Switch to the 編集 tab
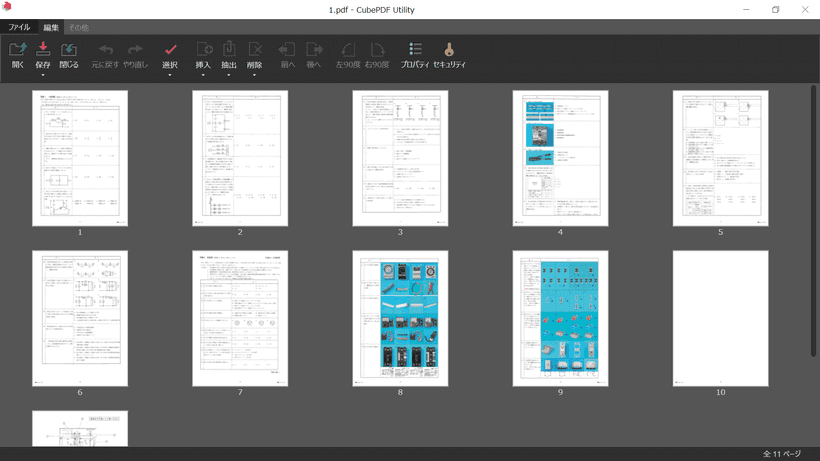The image size is (820, 461). pos(51,27)
